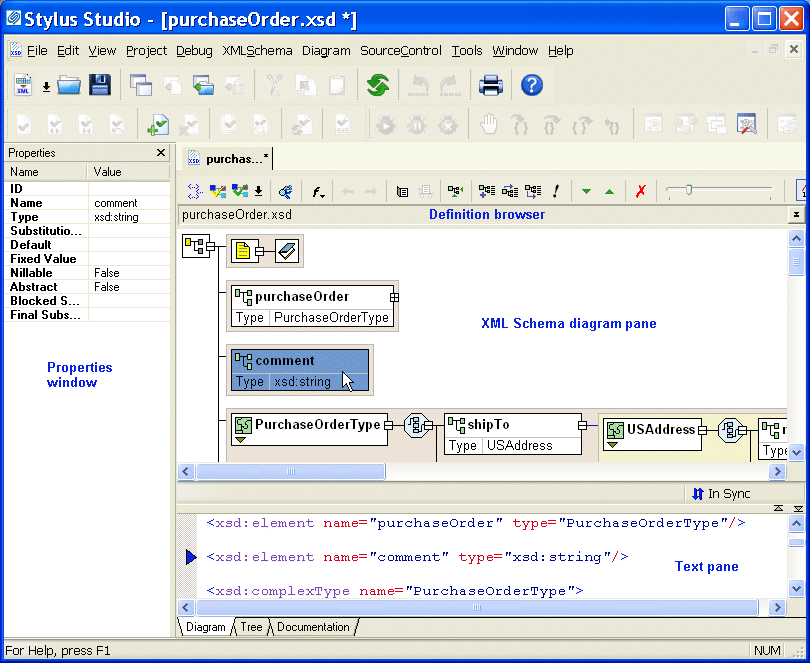Click the red X delete icon above the diagram
The width and height of the screenshot is (810, 663).
pyautogui.click(x=640, y=191)
